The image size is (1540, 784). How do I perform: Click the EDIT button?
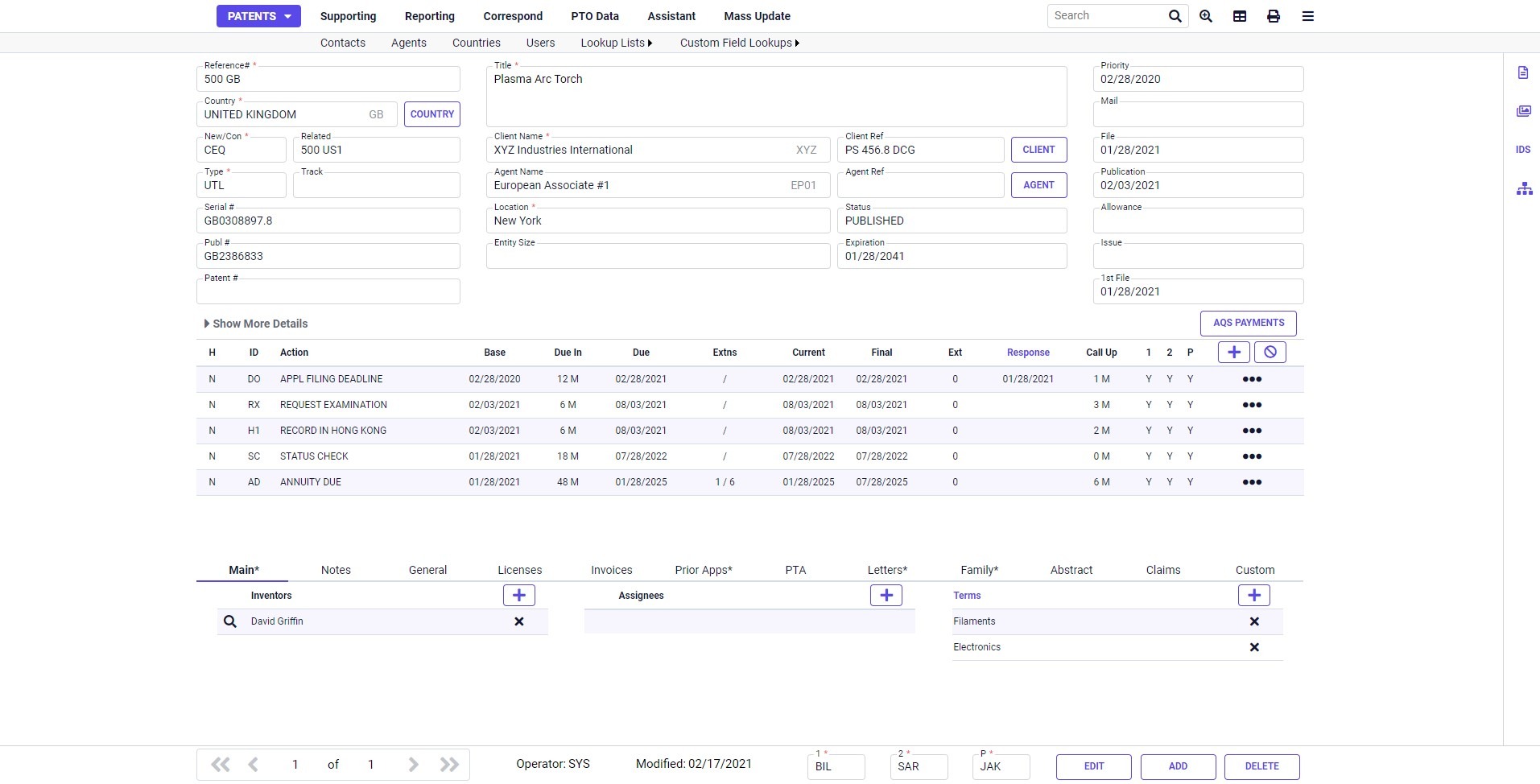tap(1094, 766)
